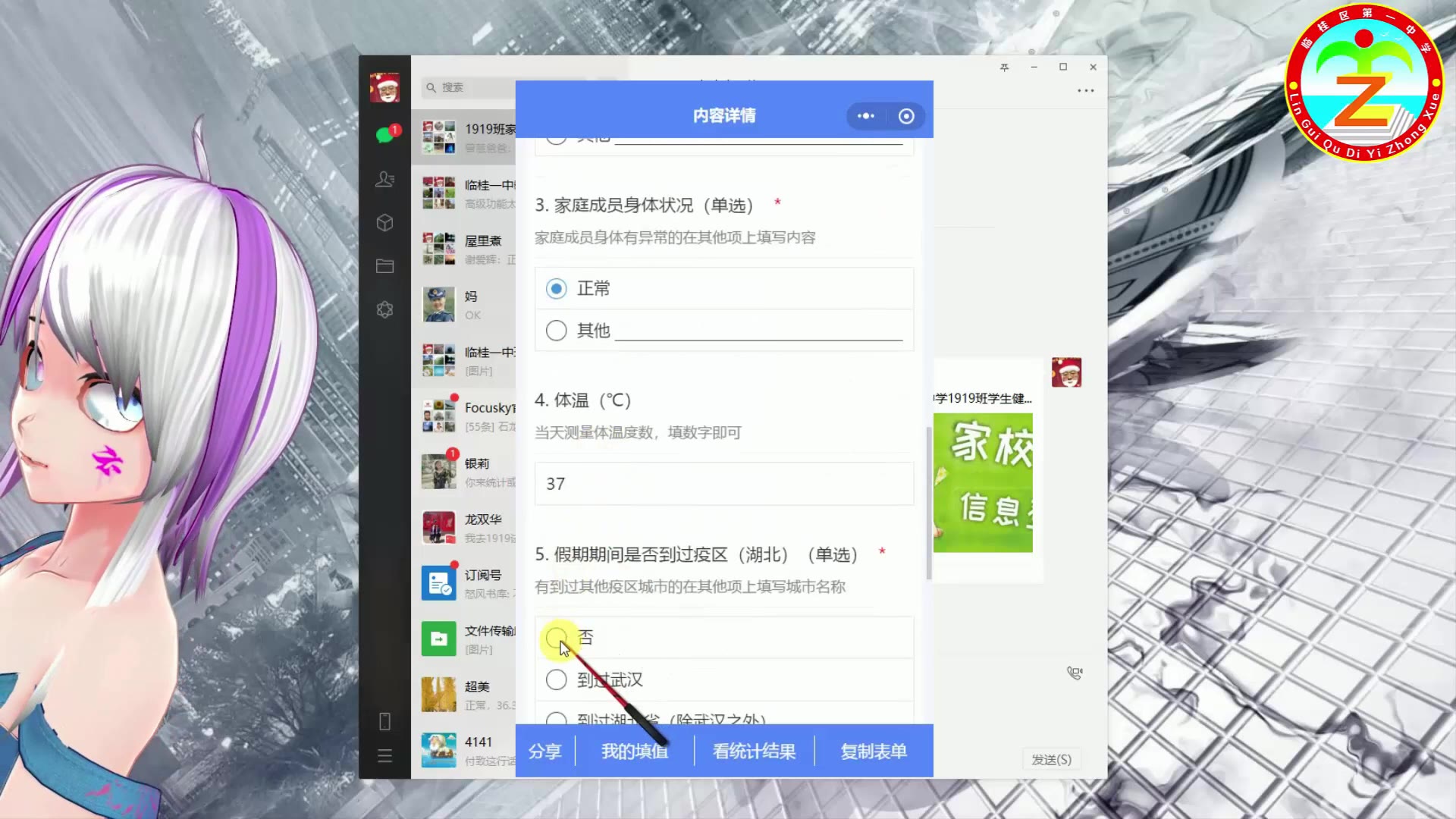
Task: Open 我的填值 tab
Action: 635,752
